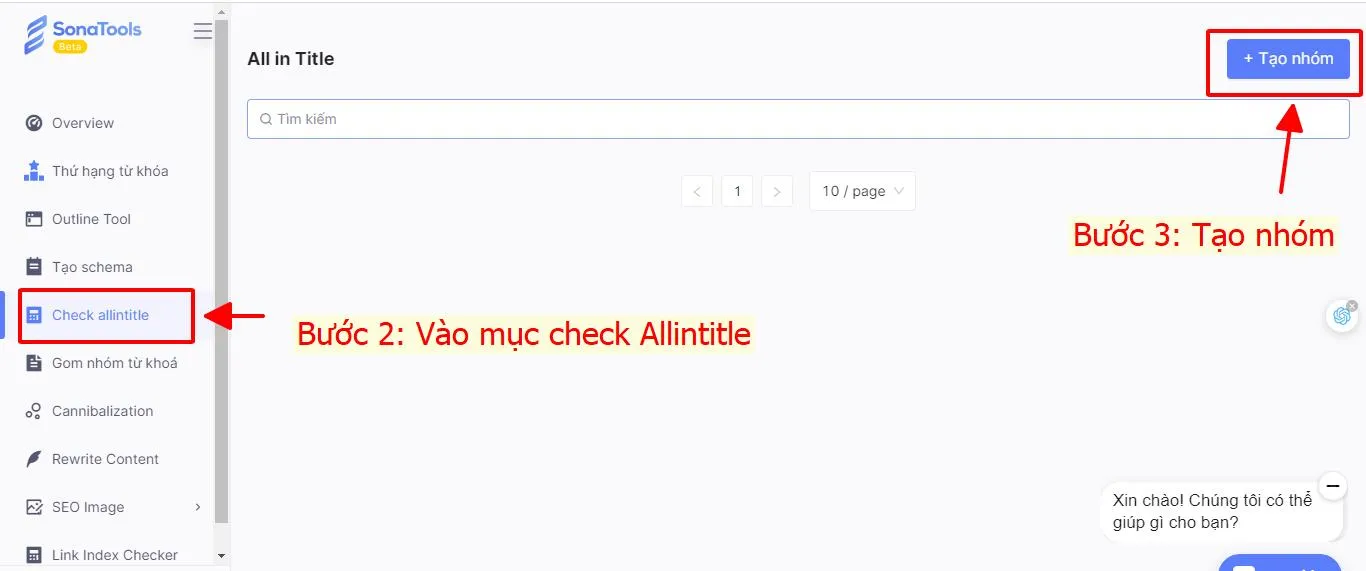Image resolution: width=1366 pixels, height=571 pixels.
Task: Click the SEO Image picture icon
Action: pyautogui.click(x=34, y=507)
